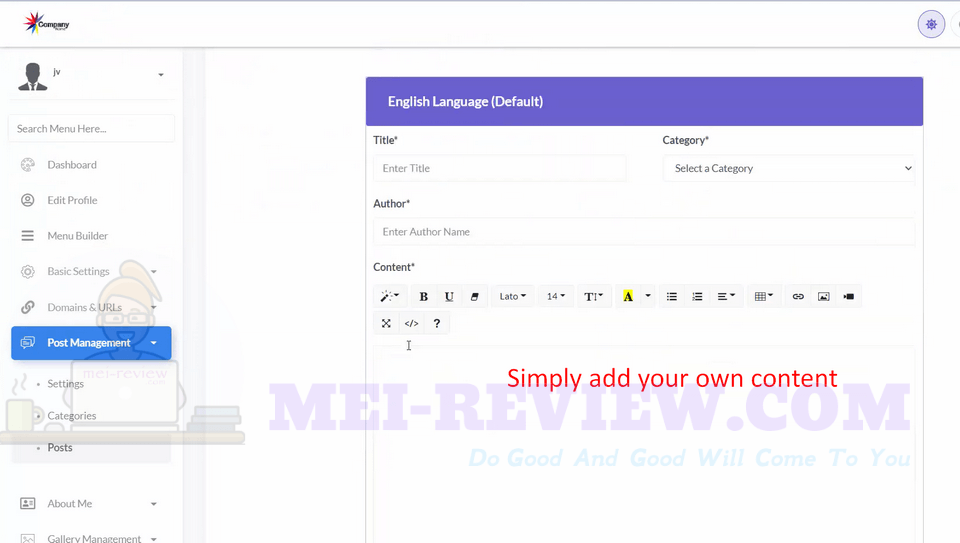Click the Domains & URLs link icon
Screen dimensions: 960x543
click(28, 307)
